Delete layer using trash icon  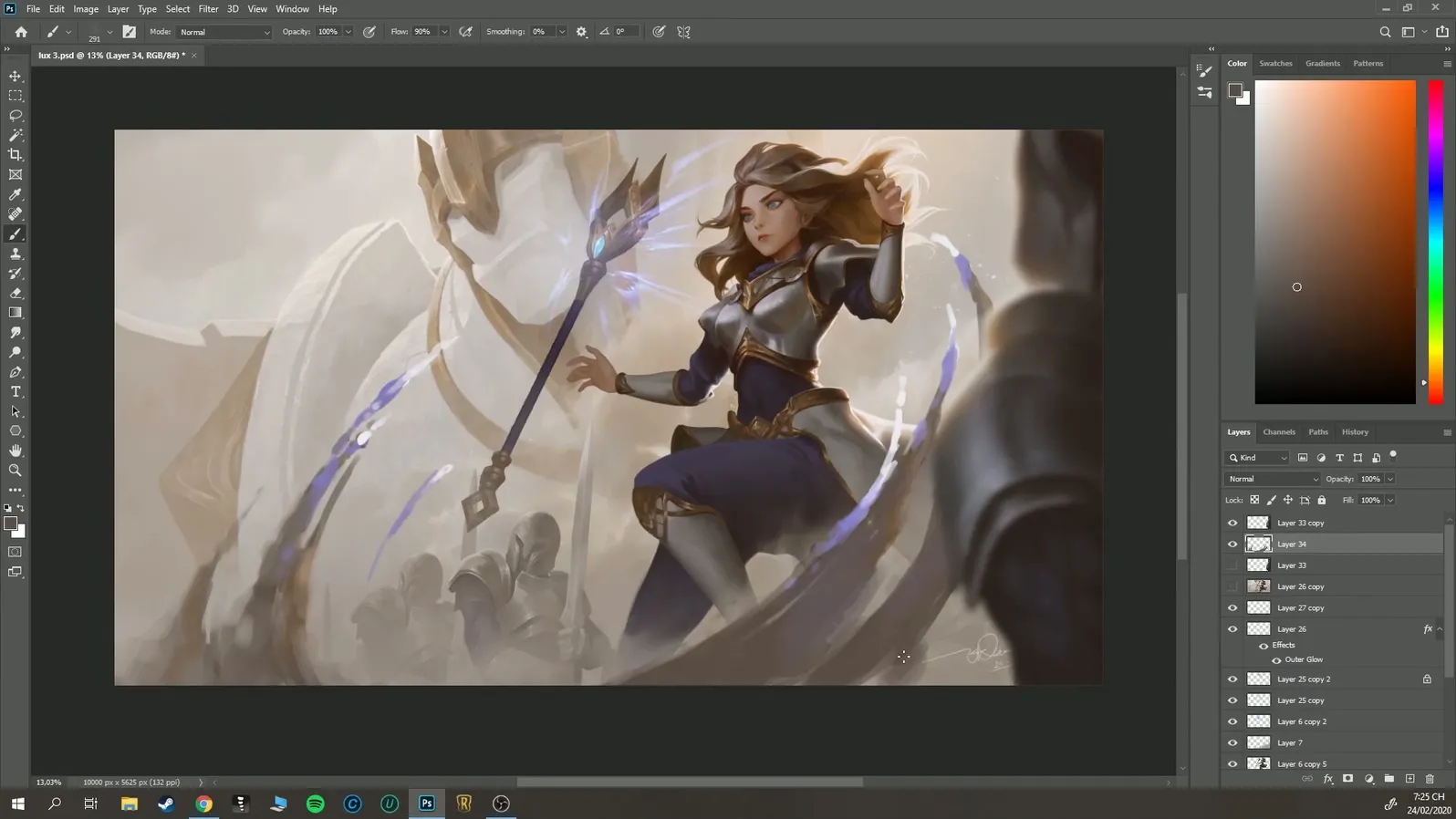(x=1430, y=779)
